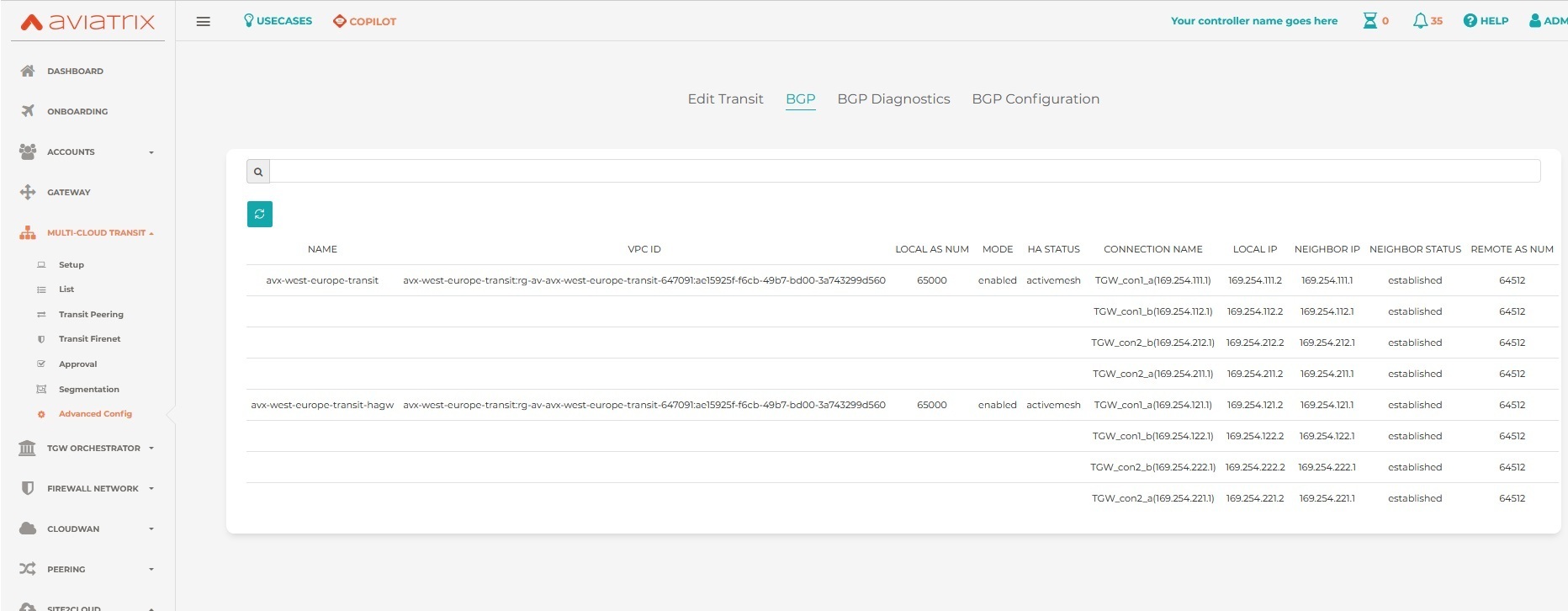Click LOCAL AS NUM column header

click(931, 249)
